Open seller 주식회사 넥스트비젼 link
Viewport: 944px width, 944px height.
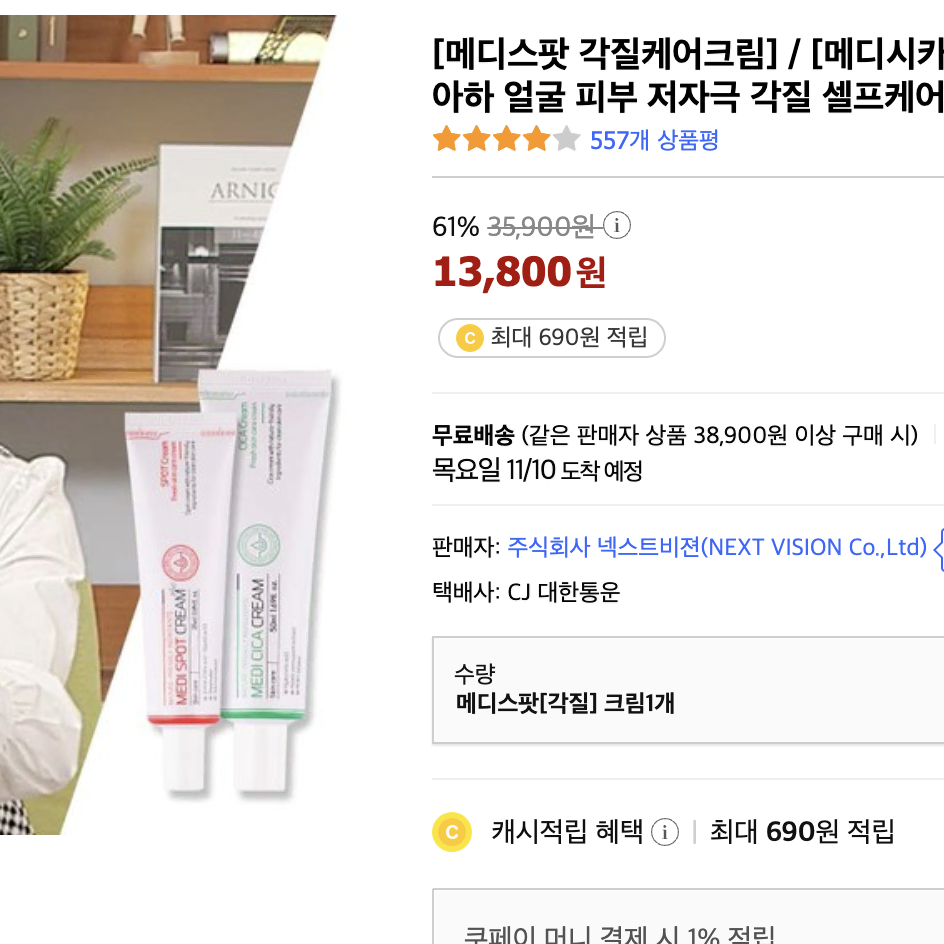point(716,547)
